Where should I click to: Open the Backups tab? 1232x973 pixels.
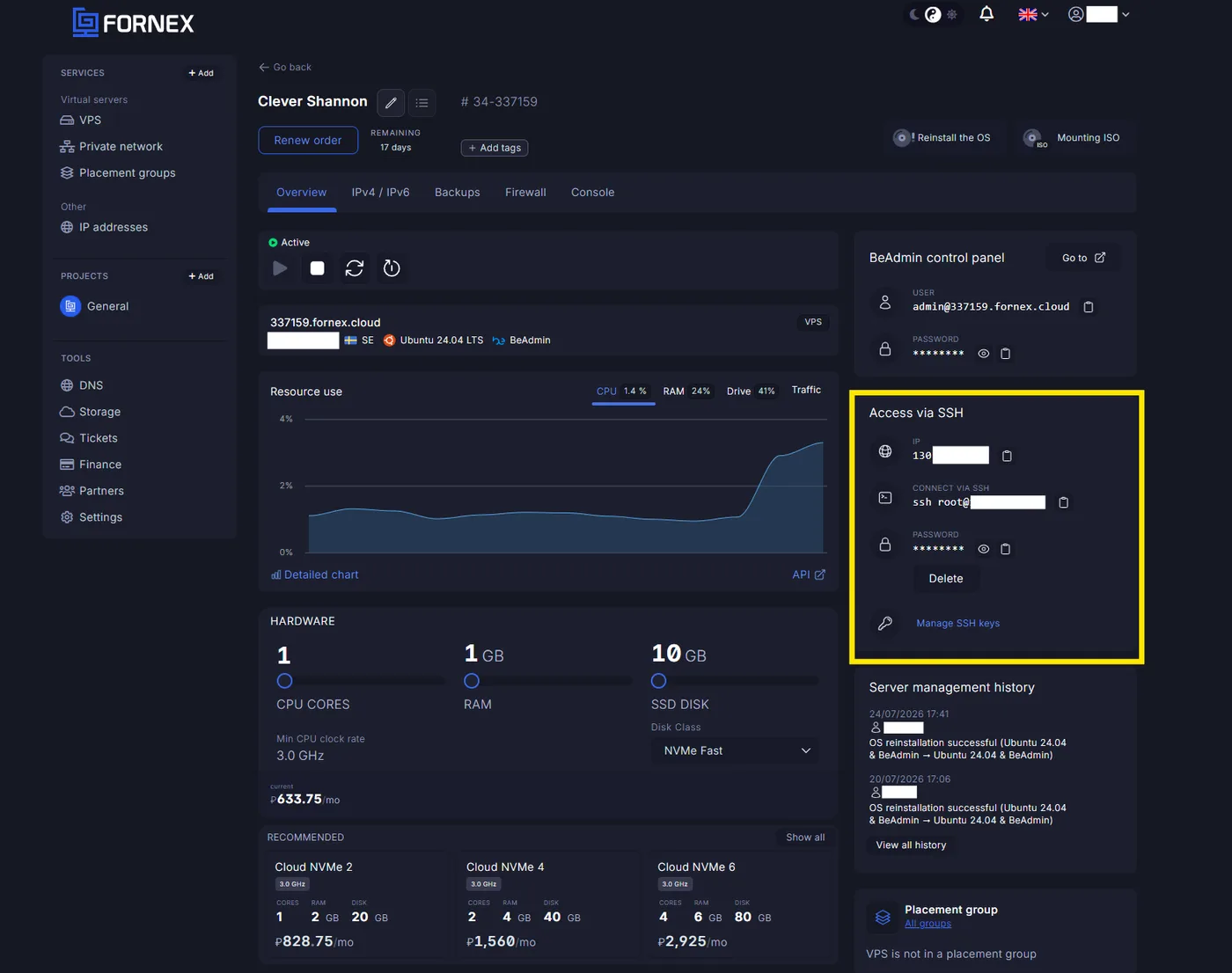[x=458, y=192]
